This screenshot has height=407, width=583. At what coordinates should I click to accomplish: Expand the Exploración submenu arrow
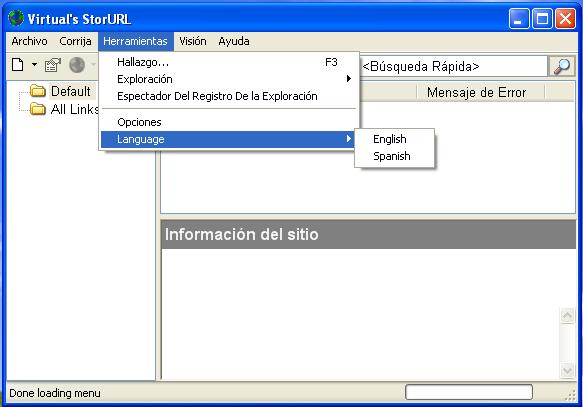click(x=348, y=78)
